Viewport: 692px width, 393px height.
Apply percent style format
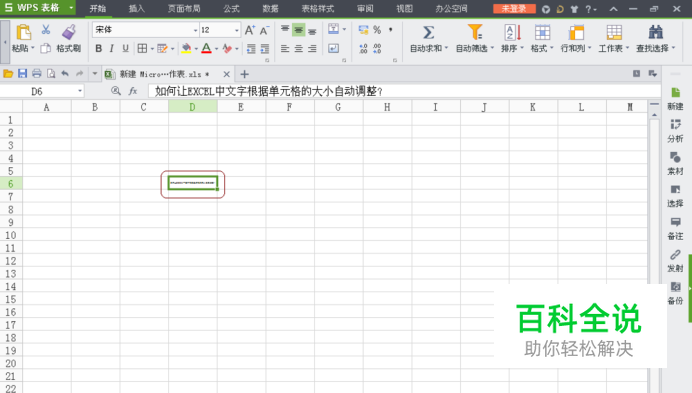(x=377, y=30)
